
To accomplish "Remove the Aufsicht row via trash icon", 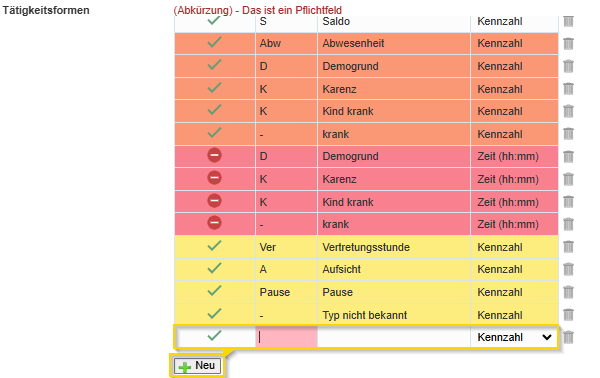I will click(x=568, y=269).
